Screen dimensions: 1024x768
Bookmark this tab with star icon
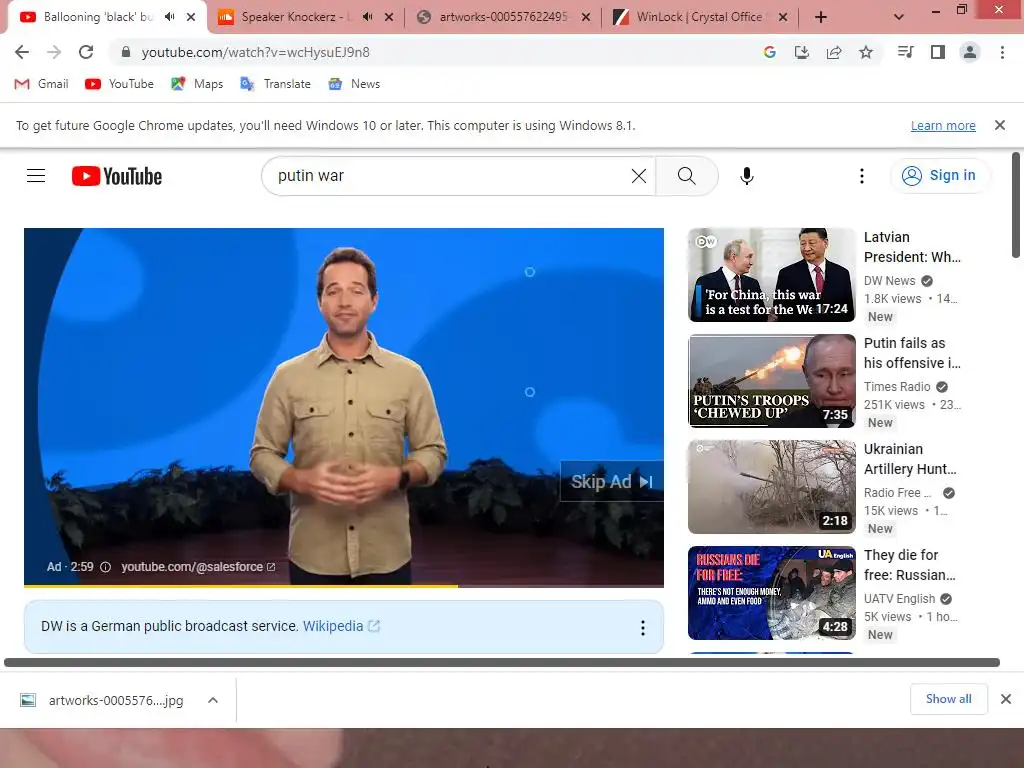866,52
